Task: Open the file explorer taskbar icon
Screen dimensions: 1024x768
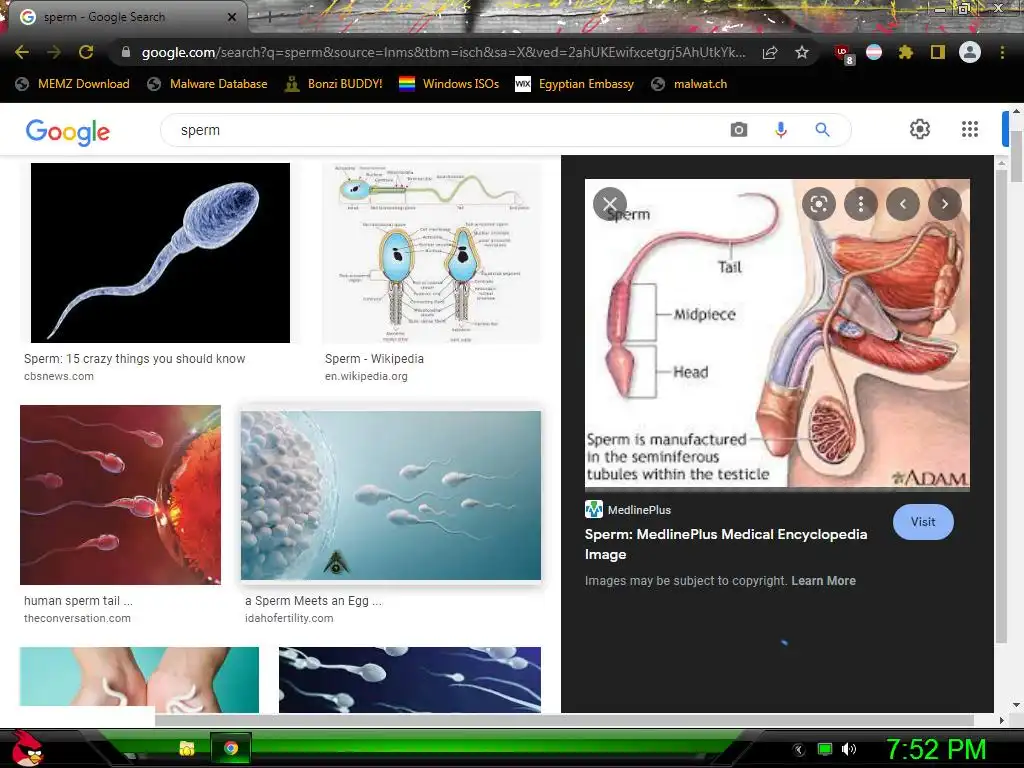Action: (x=187, y=748)
